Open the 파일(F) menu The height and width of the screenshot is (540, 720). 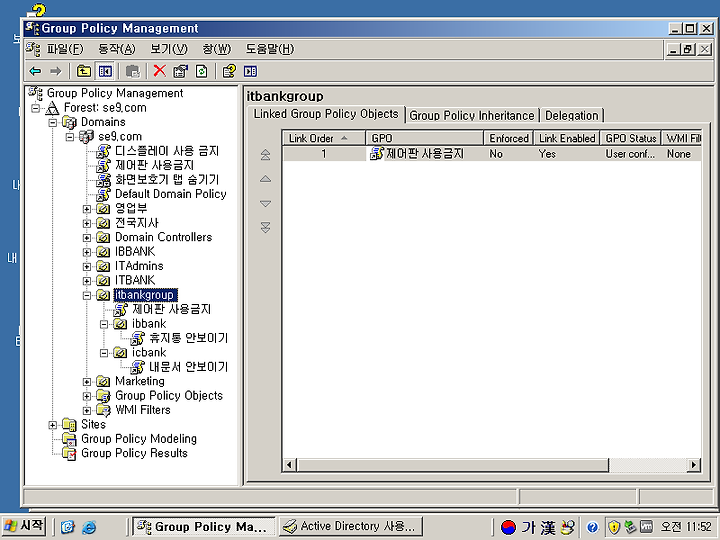click(x=65, y=49)
